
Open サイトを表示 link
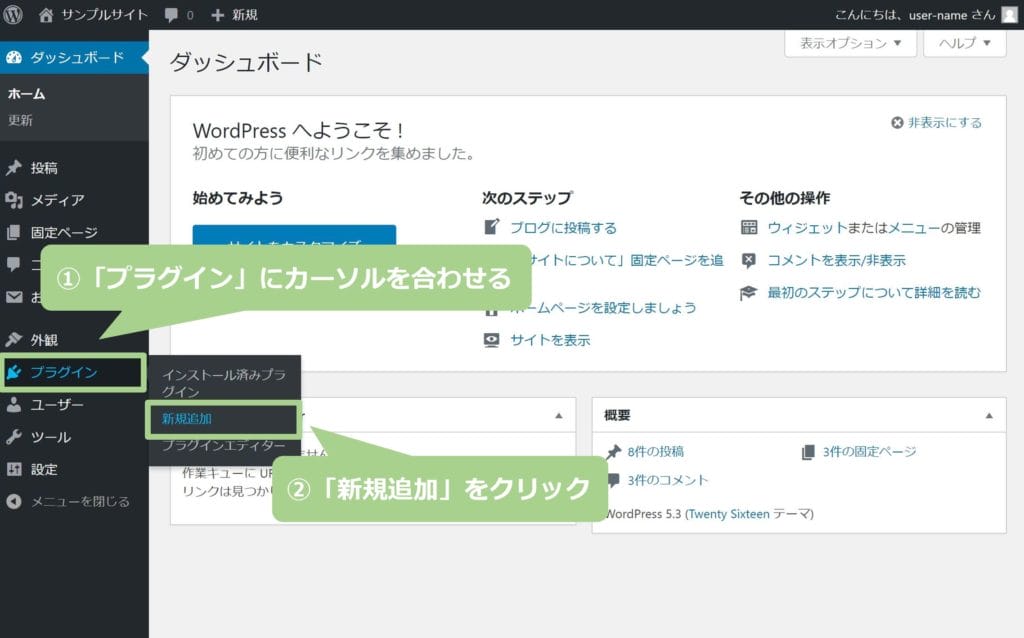click(x=550, y=340)
